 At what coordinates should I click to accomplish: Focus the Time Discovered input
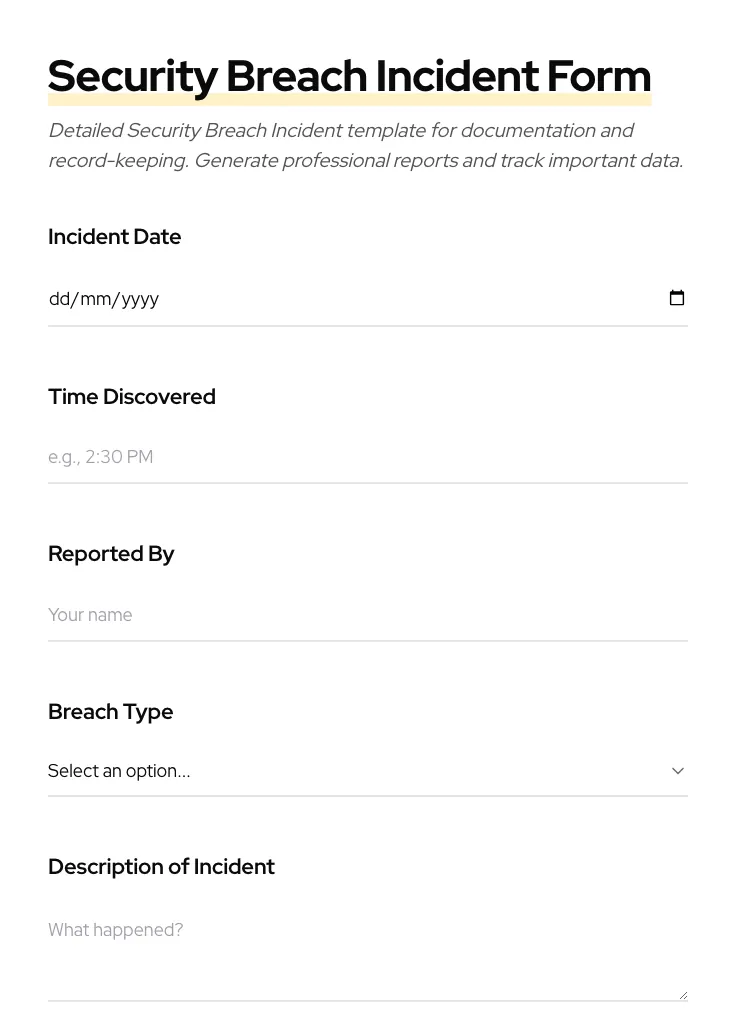click(300, 457)
